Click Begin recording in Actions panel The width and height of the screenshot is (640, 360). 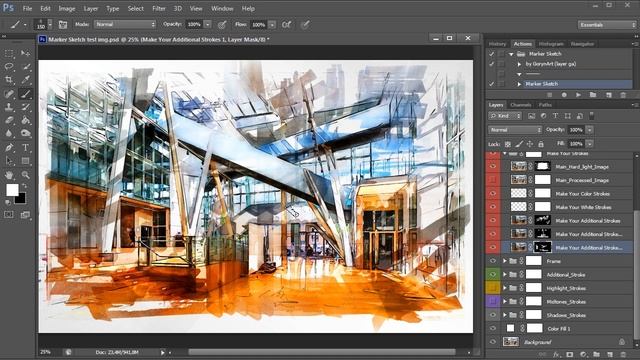(564, 95)
